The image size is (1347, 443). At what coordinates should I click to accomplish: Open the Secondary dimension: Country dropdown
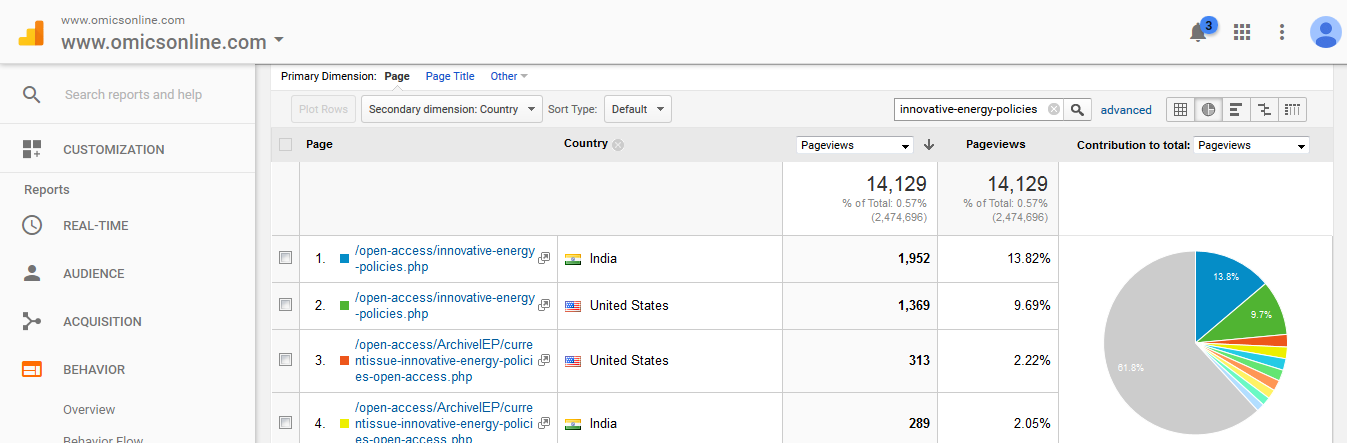coord(452,109)
